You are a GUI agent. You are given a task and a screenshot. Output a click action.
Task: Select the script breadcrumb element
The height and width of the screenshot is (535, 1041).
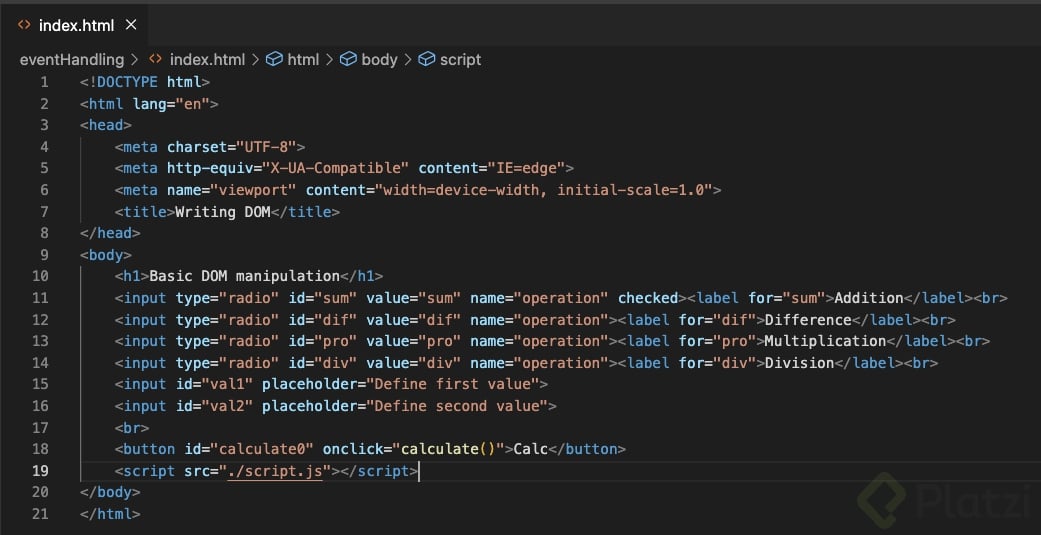(460, 60)
